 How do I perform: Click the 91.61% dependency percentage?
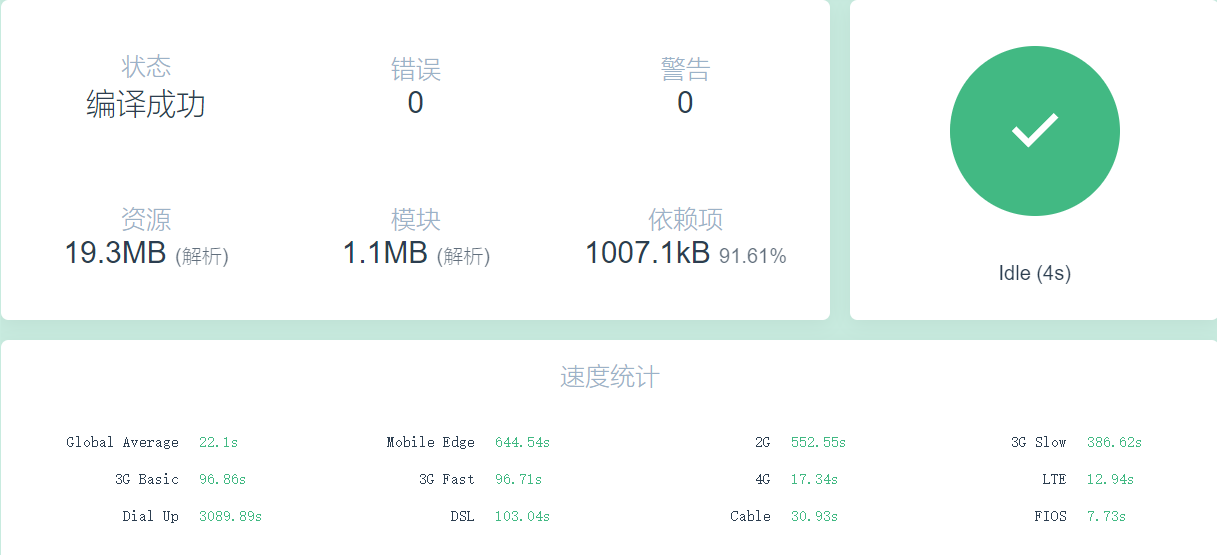click(752, 256)
